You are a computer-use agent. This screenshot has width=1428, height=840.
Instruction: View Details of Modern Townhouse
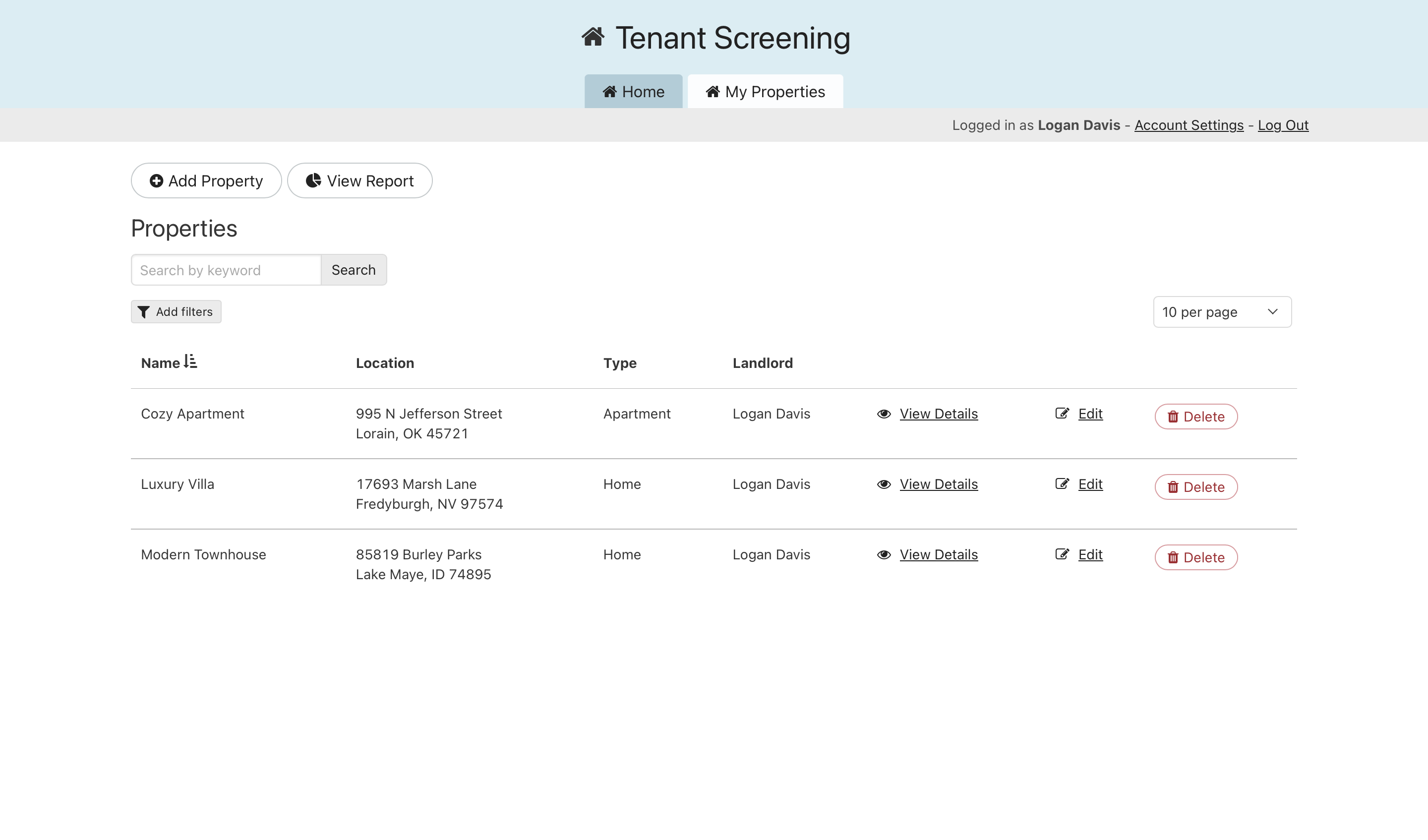pyautogui.click(x=939, y=555)
